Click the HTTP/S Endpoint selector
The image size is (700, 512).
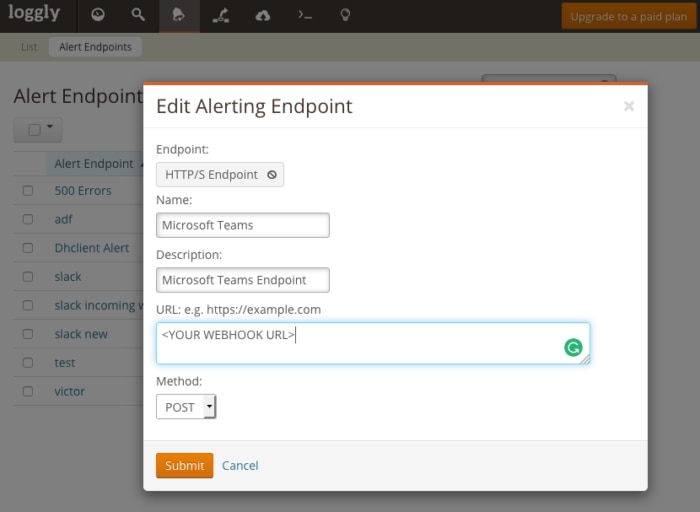[x=220, y=175]
